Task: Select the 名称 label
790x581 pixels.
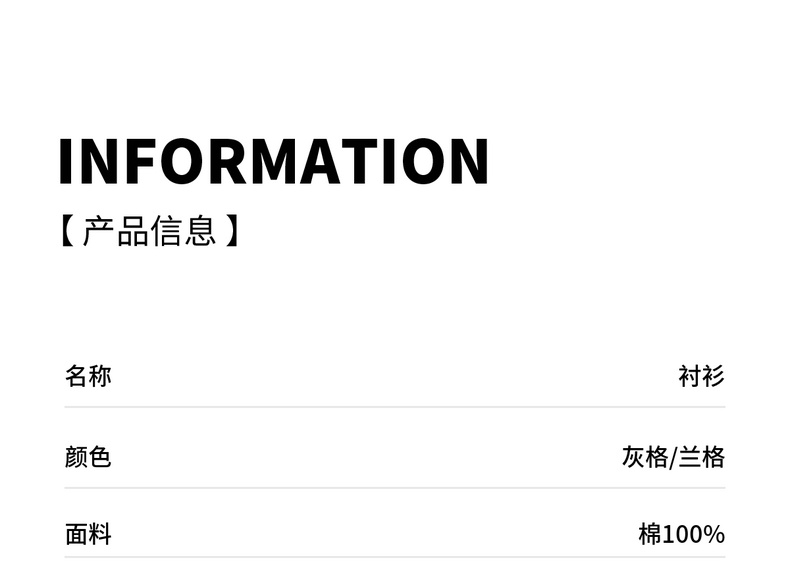Action: [x=88, y=377]
